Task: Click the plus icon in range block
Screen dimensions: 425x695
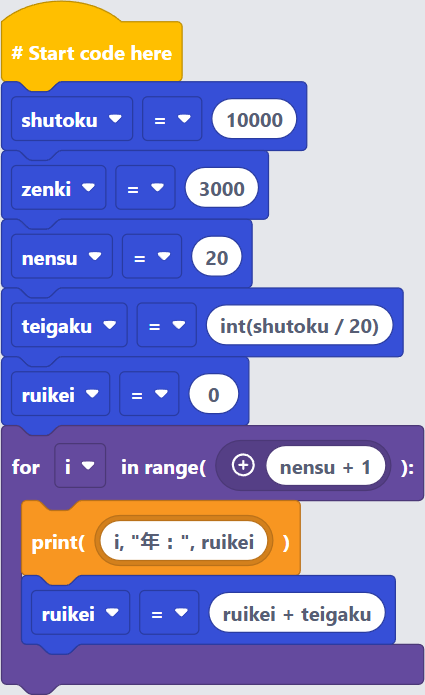Action: 243,466
